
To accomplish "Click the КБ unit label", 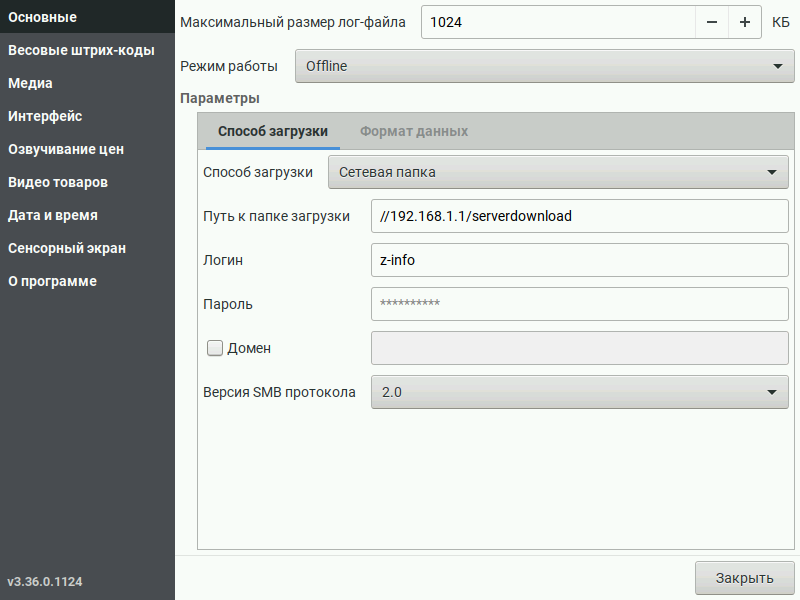I will (x=781, y=22).
